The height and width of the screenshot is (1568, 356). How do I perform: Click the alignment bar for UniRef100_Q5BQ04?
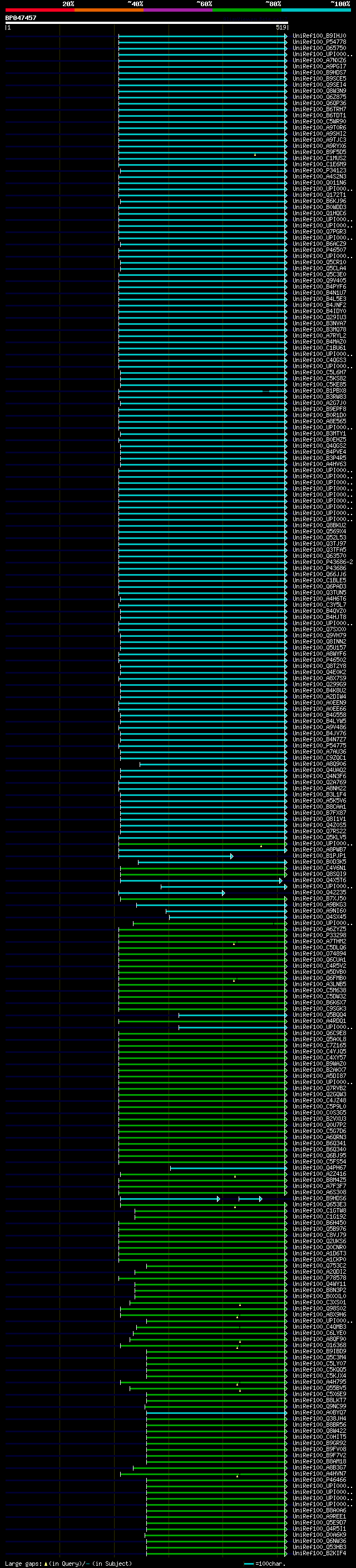(x=233, y=1015)
